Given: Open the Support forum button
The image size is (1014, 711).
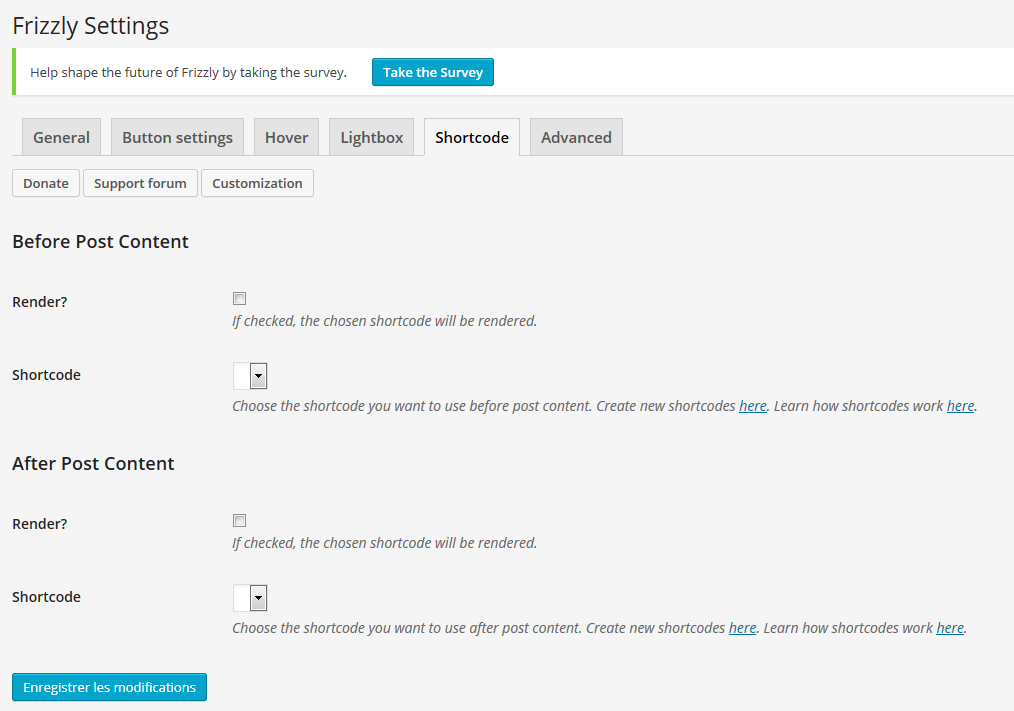Looking at the screenshot, I should click(x=140, y=183).
